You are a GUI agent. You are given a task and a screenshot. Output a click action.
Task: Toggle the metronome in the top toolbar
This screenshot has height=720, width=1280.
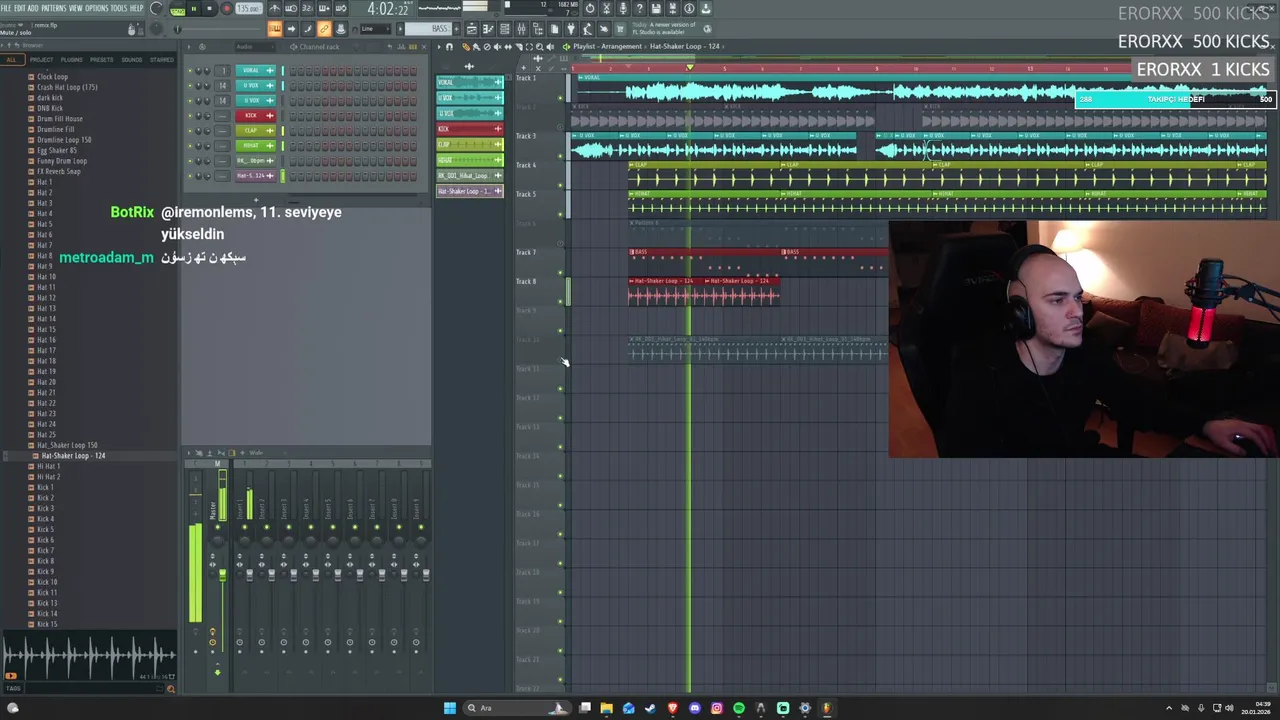click(275, 8)
